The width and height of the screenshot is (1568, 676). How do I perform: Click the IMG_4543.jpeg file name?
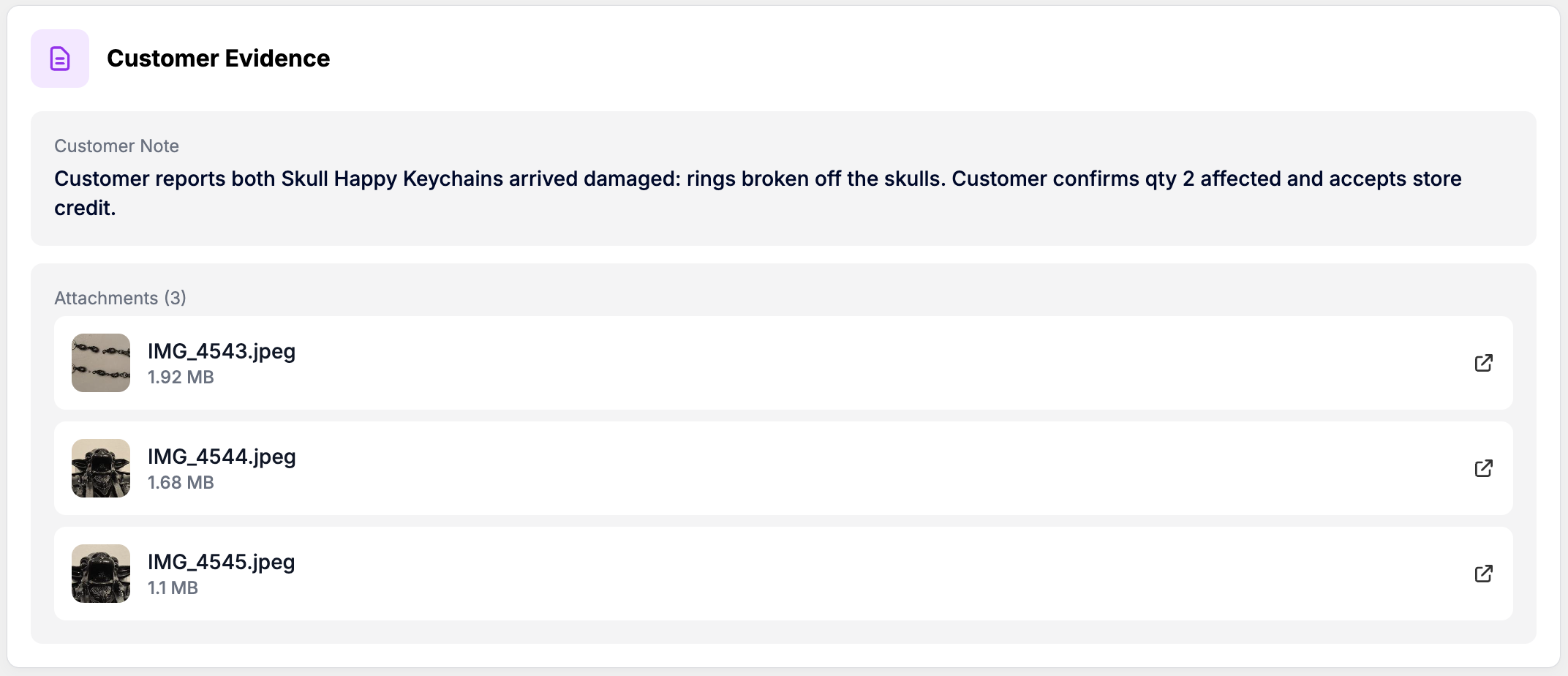tap(222, 351)
